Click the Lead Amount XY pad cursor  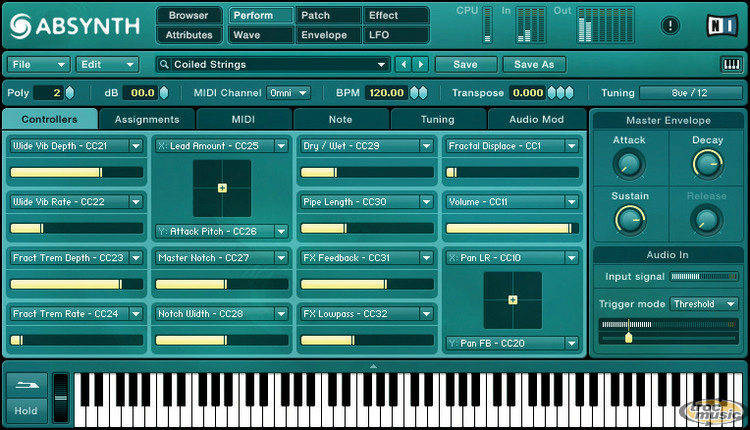tap(222, 188)
